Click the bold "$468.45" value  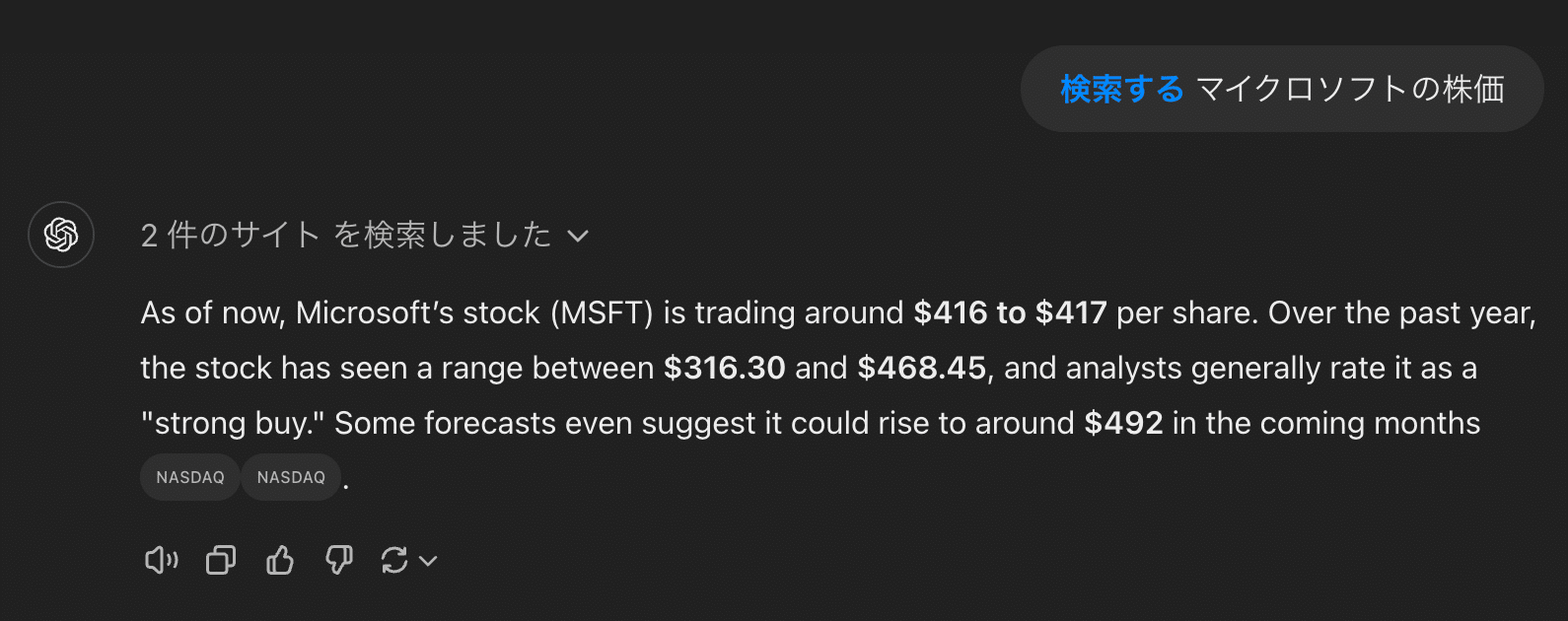(x=921, y=368)
